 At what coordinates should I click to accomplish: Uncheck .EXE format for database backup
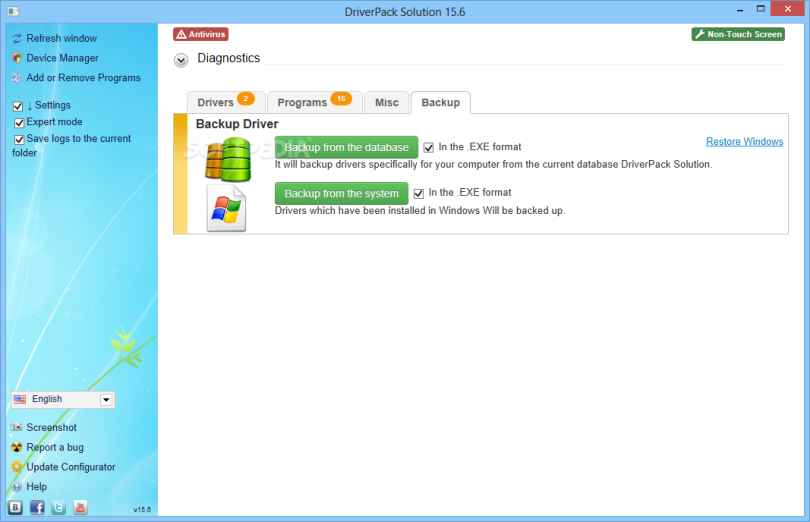(x=429, y=147)
